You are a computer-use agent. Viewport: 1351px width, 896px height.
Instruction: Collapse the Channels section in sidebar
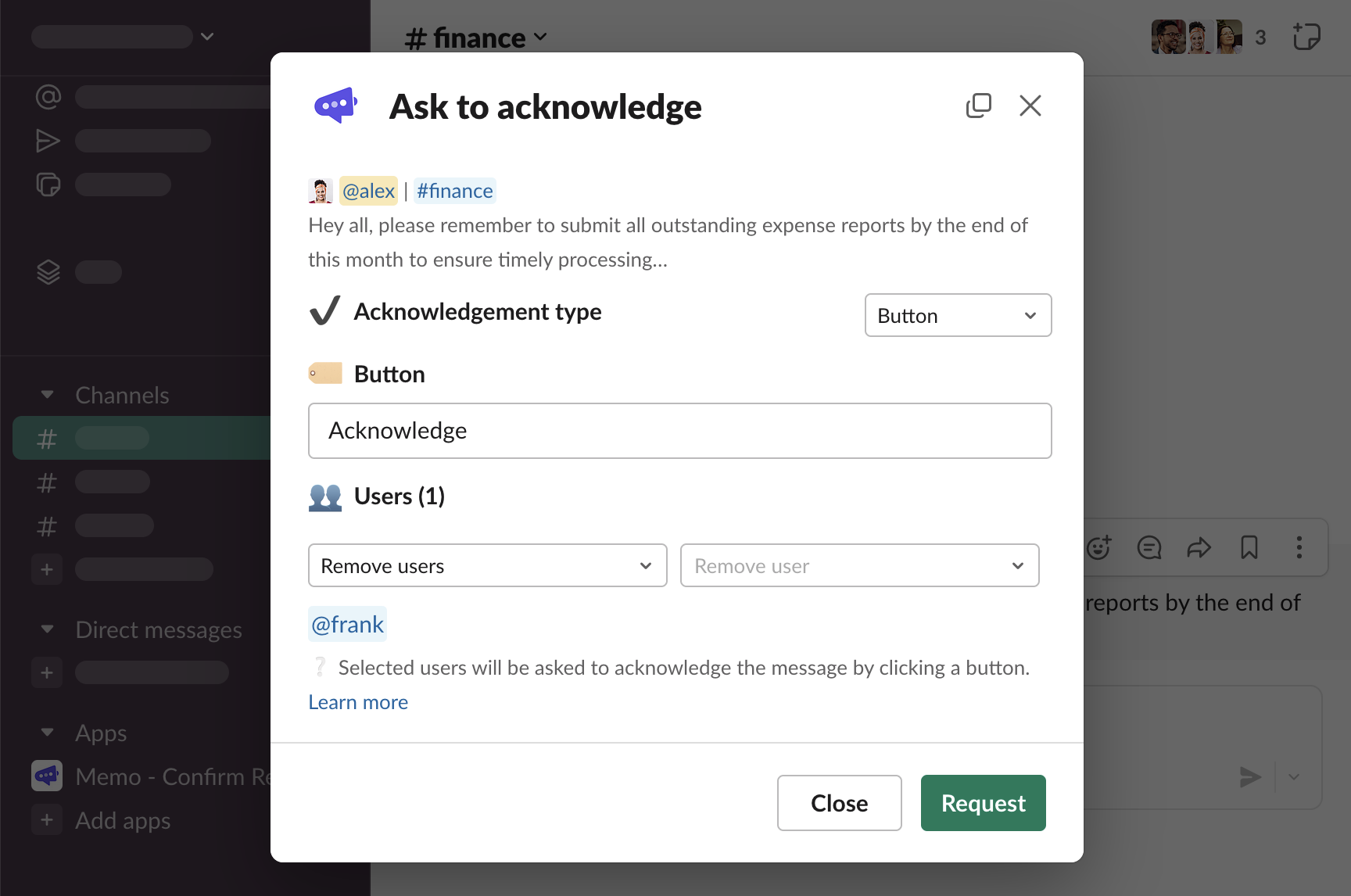pyautogui.click(x=48, y=395)
